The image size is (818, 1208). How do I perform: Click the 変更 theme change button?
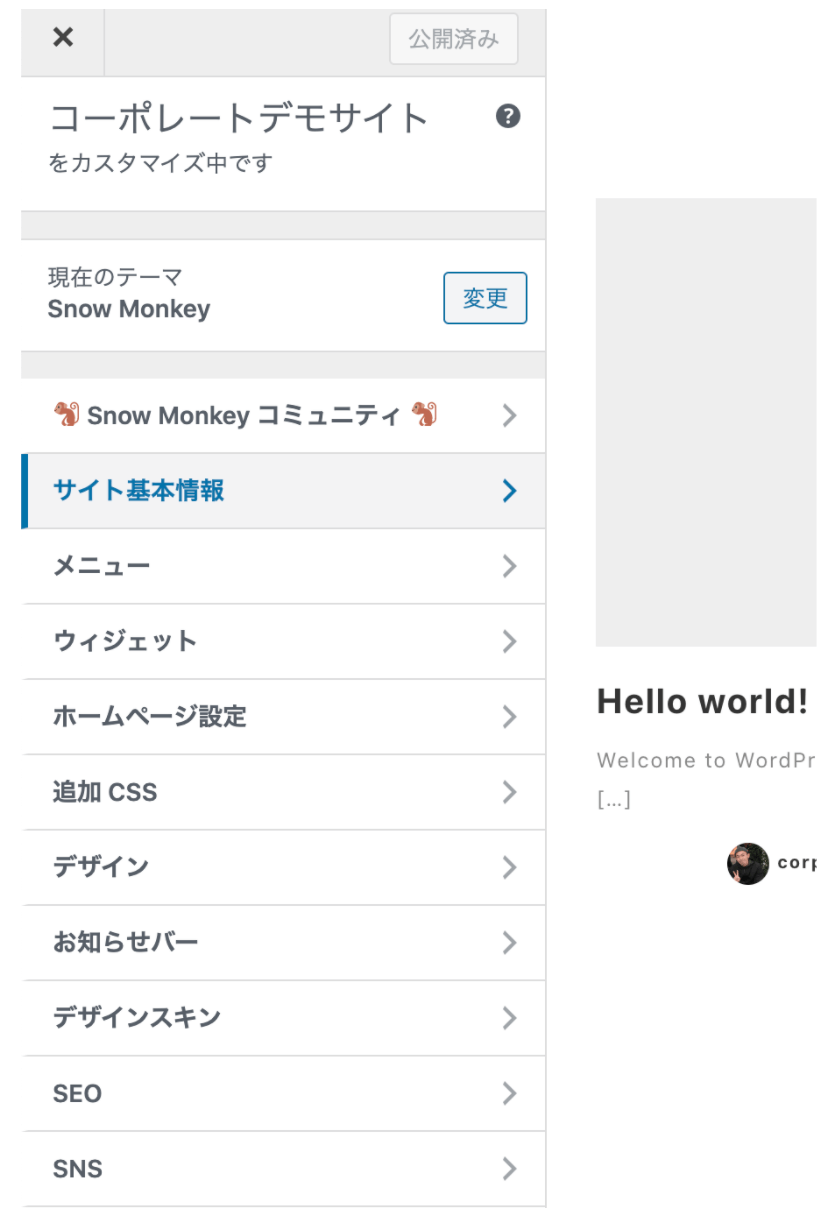coord(485,298)
